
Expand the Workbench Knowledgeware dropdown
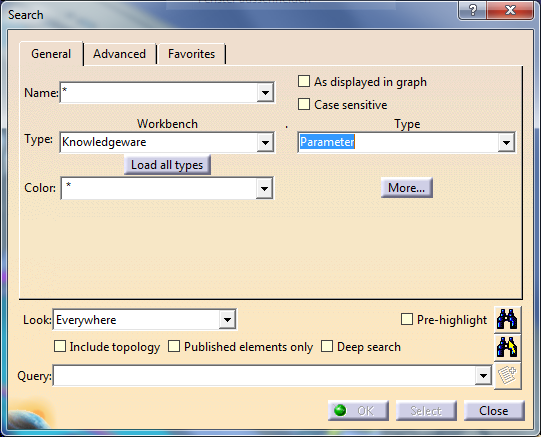point(265,142)
